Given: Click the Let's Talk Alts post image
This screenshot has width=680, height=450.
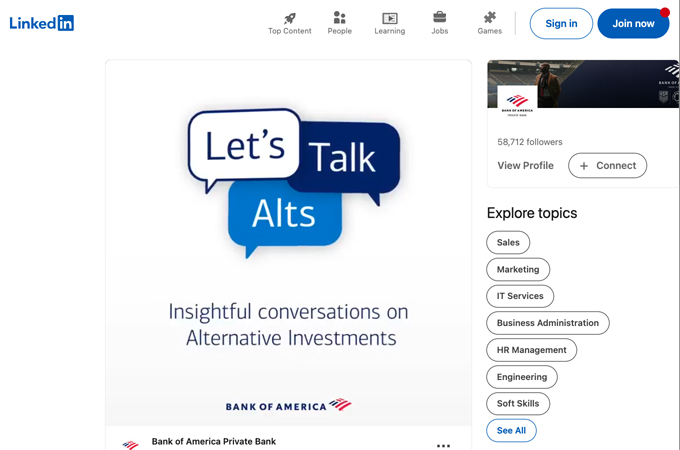Looking at the screenshot, I should (x=288, y=243).
